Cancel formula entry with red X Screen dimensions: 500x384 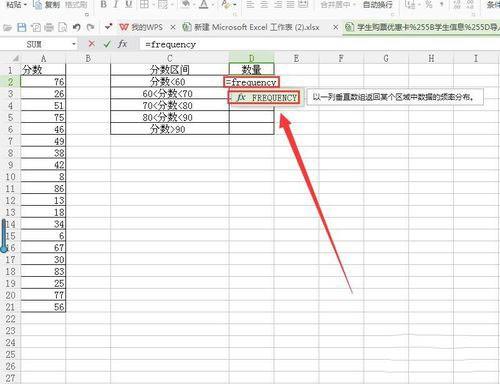pos(91,44)
